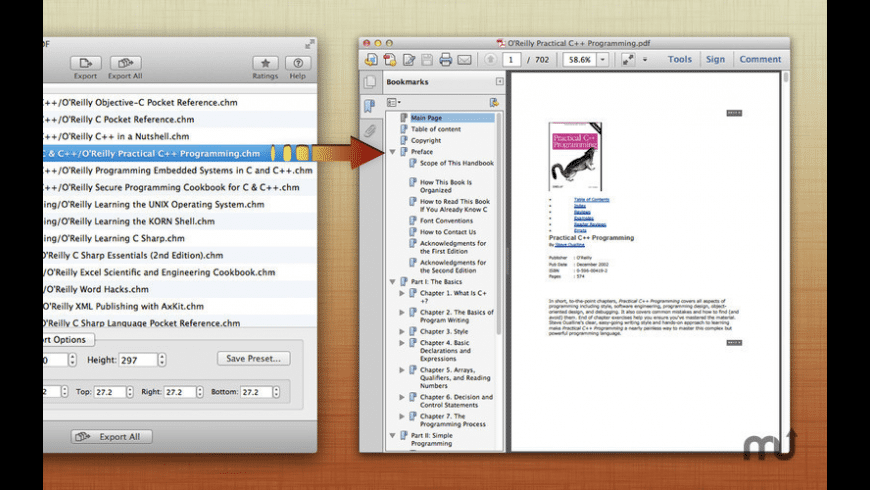870x490 pixels.
Task: Toggle full screen on the converter window
Action: (x=310, y=44)
